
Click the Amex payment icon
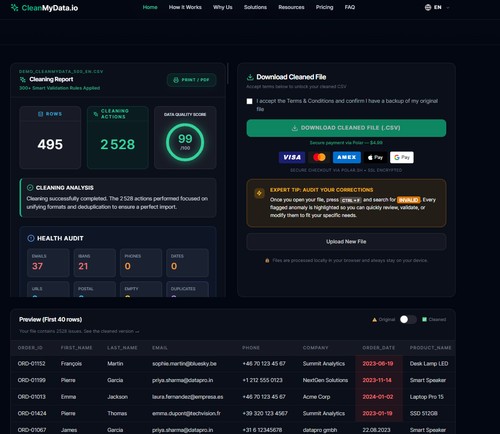[347, 157]
